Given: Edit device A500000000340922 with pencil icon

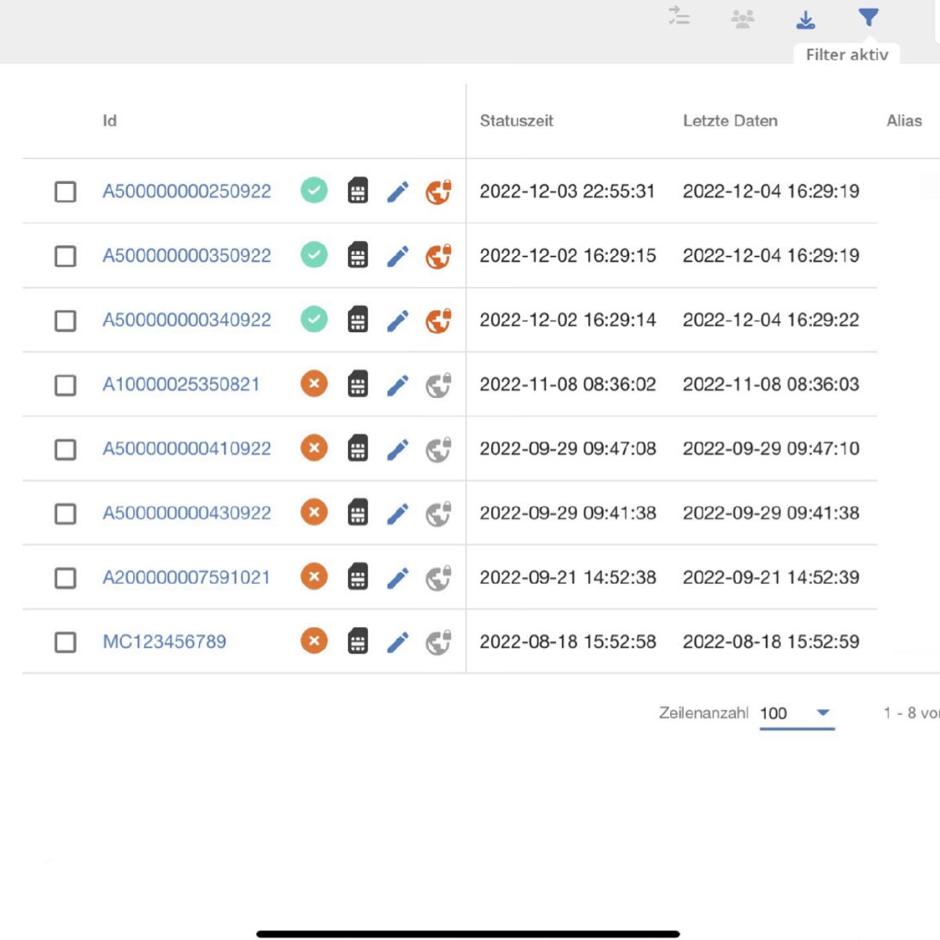Looking at the screenshot, I should (397, 320).
